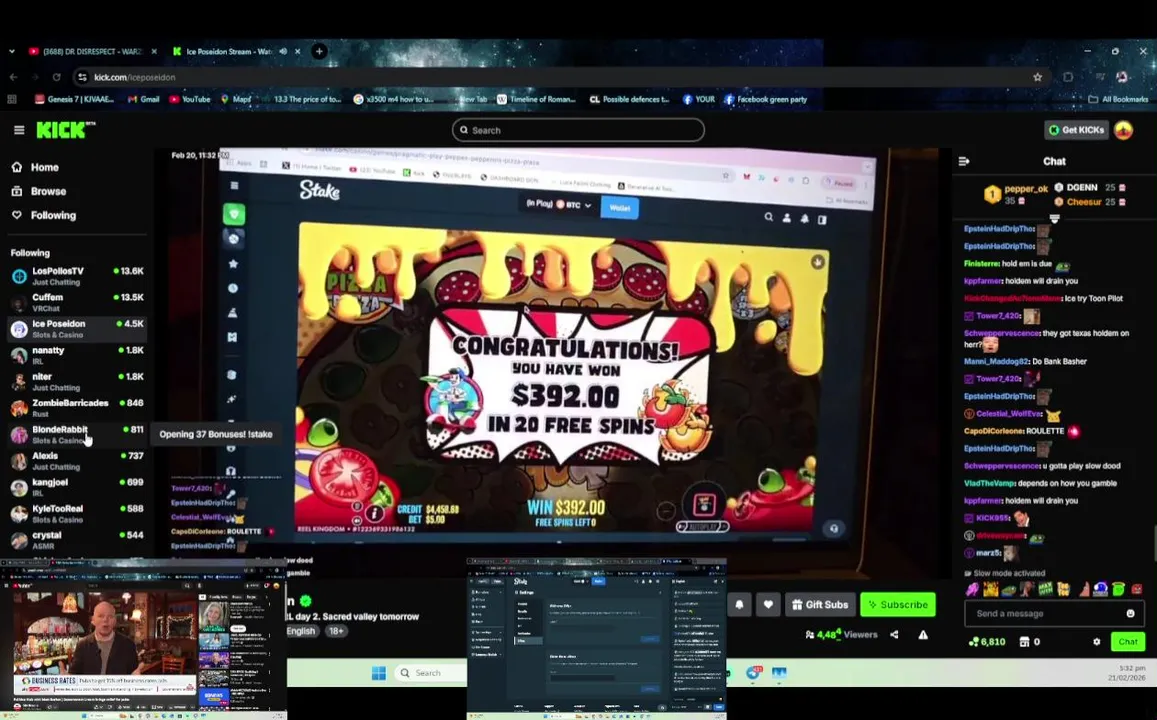Click the kick.com/iceposeidon address bar
The height and width of the screenshot is (720, 1157).
click(x=561, y=77)
